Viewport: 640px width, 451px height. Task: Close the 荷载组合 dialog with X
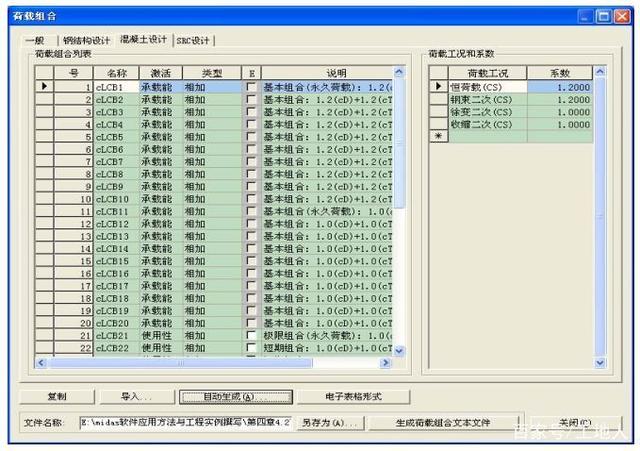(x=622, y=16)
